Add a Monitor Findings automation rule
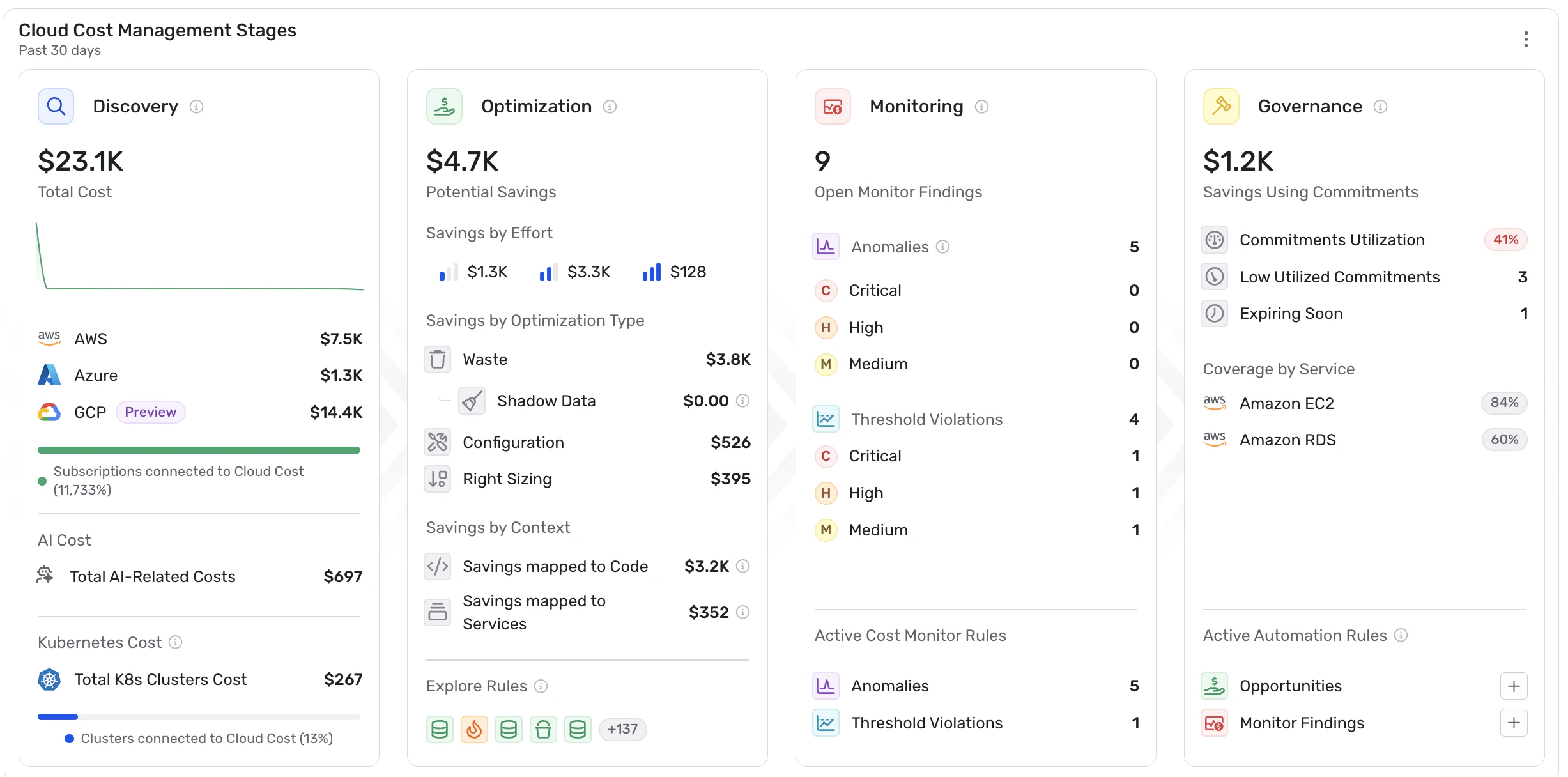 1514,723
